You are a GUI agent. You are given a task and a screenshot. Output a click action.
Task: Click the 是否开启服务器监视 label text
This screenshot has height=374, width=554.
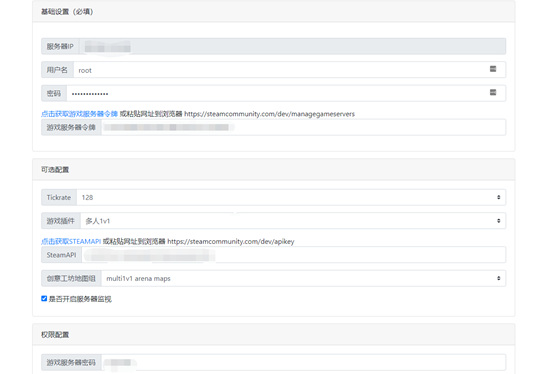(80, 299)
